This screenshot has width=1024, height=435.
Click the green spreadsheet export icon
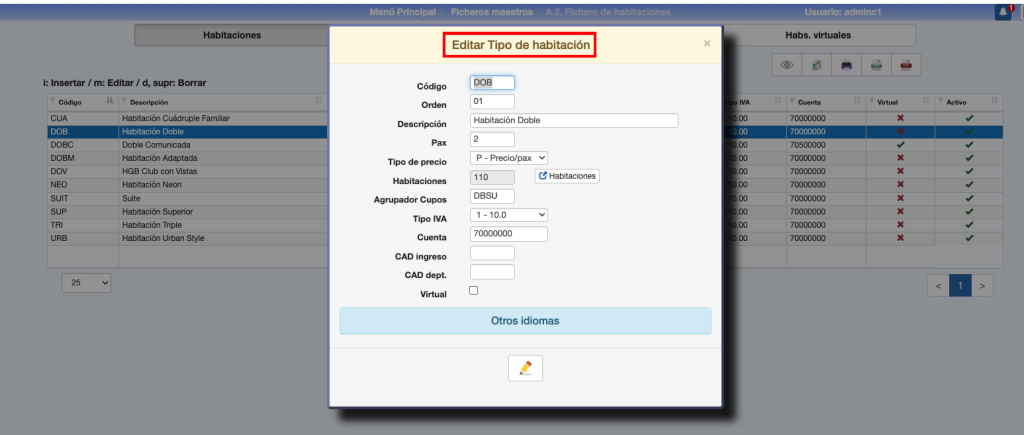[876, 65]
